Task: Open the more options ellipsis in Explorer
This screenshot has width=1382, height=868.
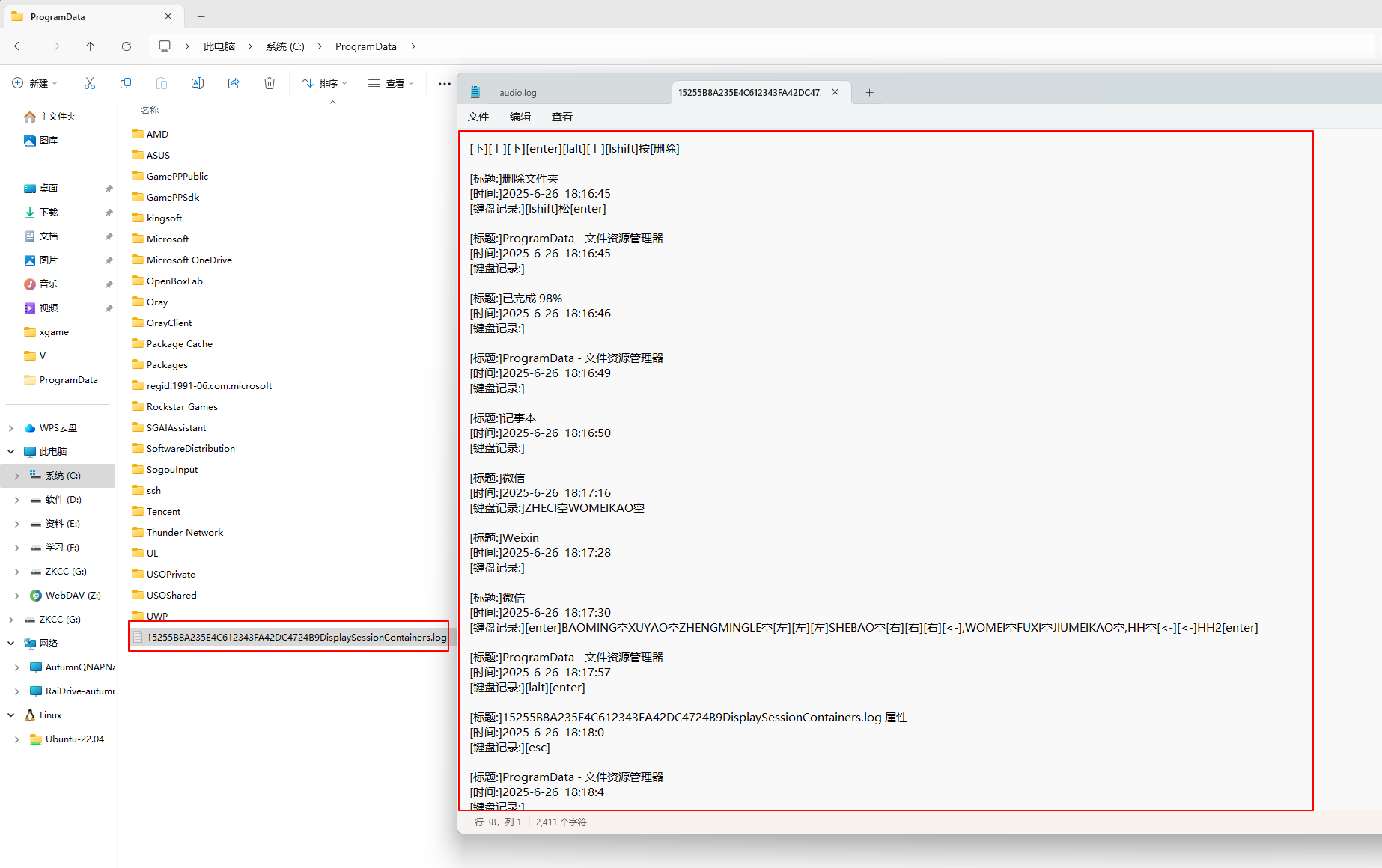Action: click(445, 83)
